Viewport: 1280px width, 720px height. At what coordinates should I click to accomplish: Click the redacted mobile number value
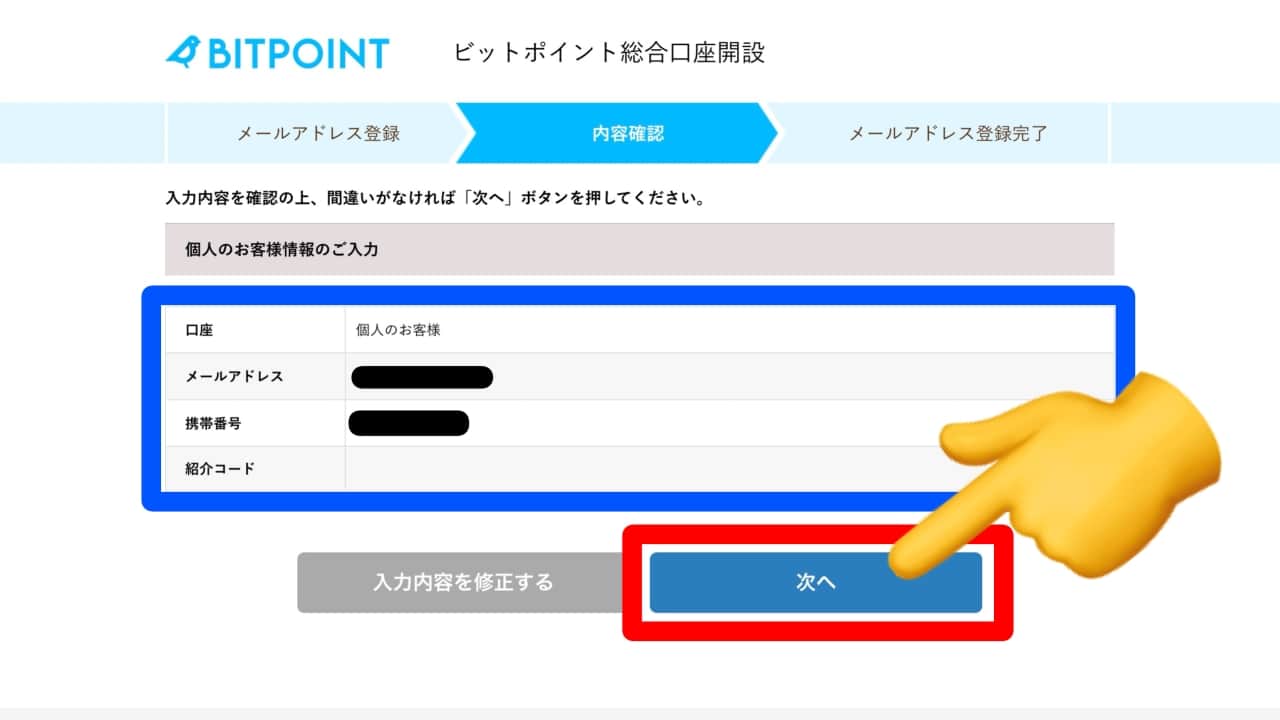coord(409,423)
